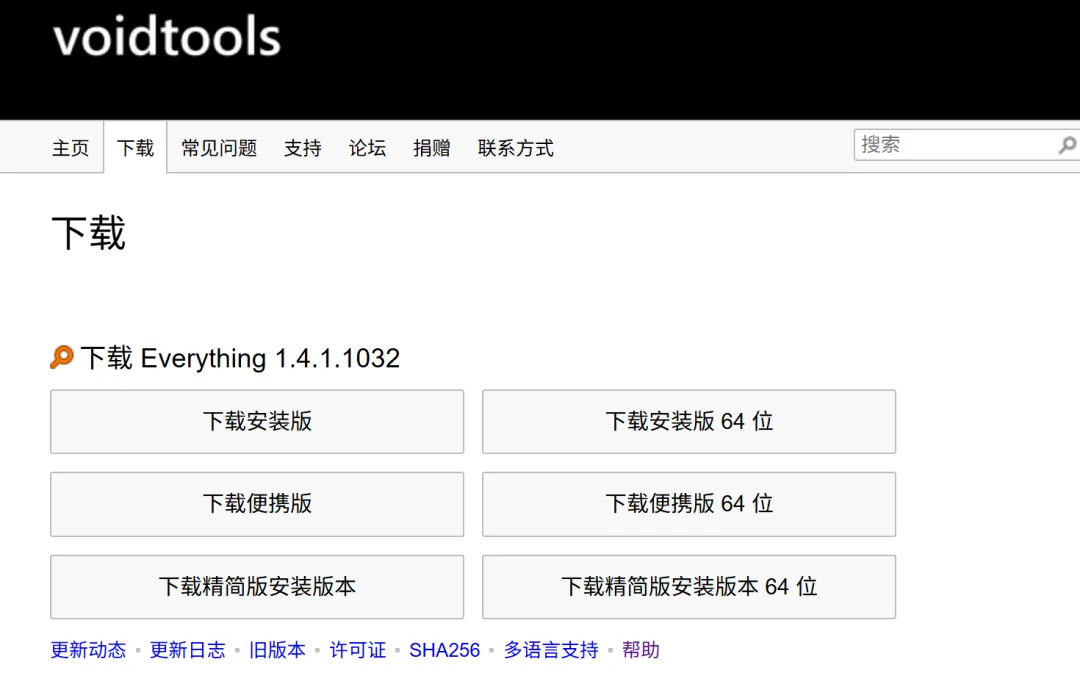Open the 论坛 navigation link
This screenshot has width=1080, height=673.
coord(367,147)
